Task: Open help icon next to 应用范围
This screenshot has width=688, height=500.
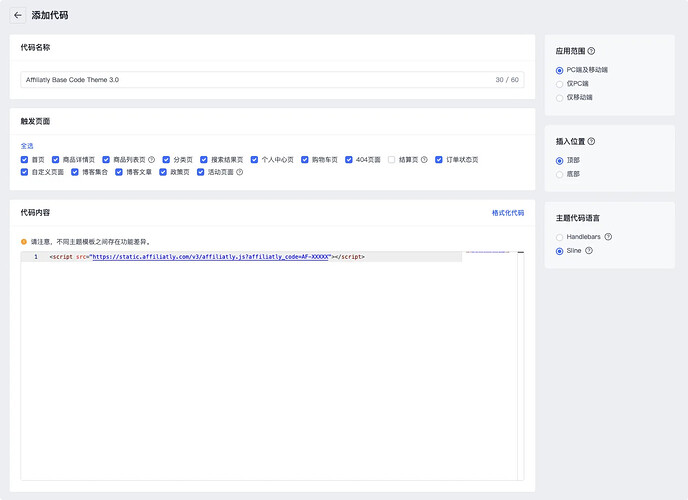Action: pyautogui.click(x=591, y=51)
